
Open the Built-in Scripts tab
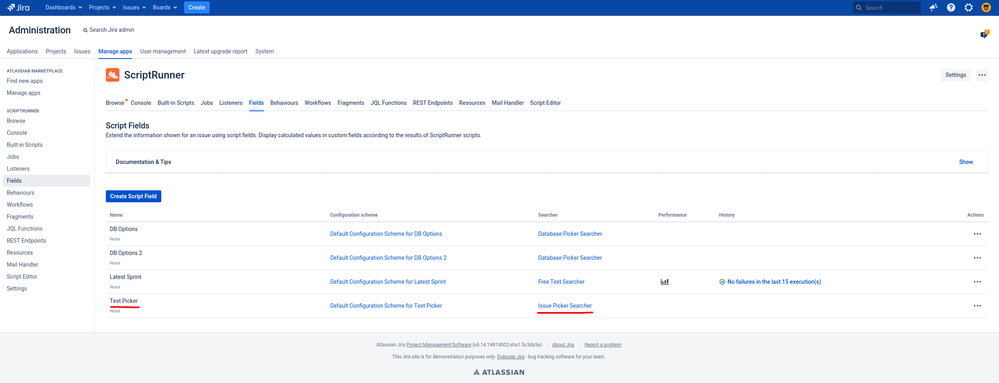pyautogui.click(x=176, y=103)
